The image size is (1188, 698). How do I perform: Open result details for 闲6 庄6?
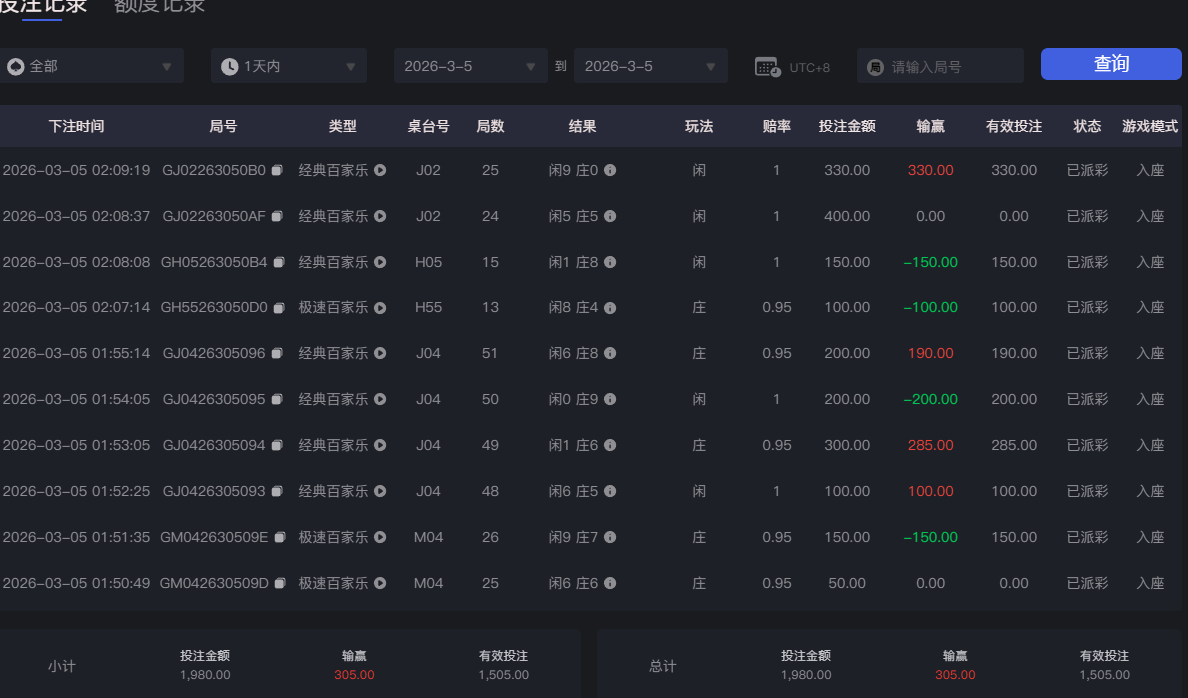click(x=609, y=583)
